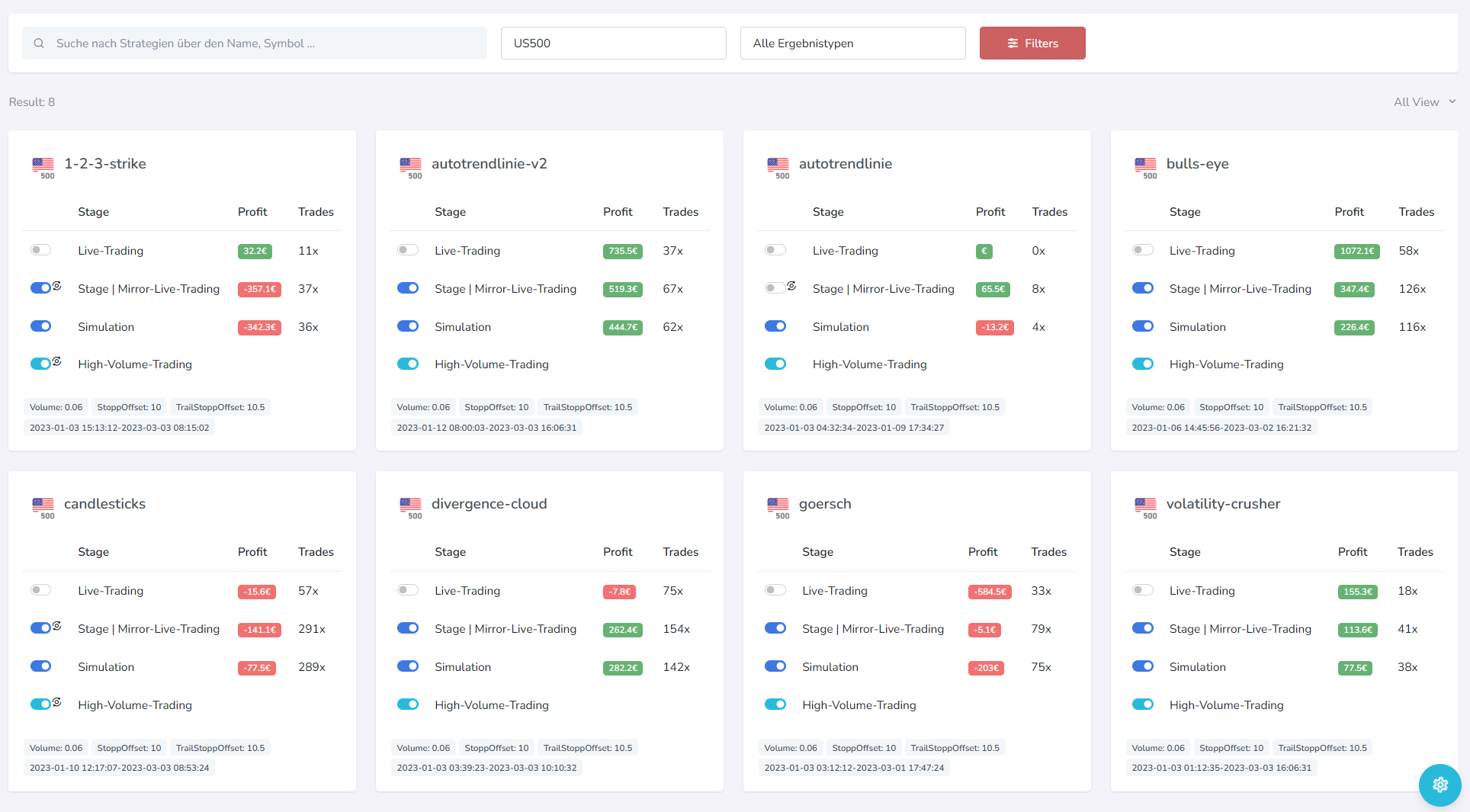Click the red Filters button

pos(1032,43)
